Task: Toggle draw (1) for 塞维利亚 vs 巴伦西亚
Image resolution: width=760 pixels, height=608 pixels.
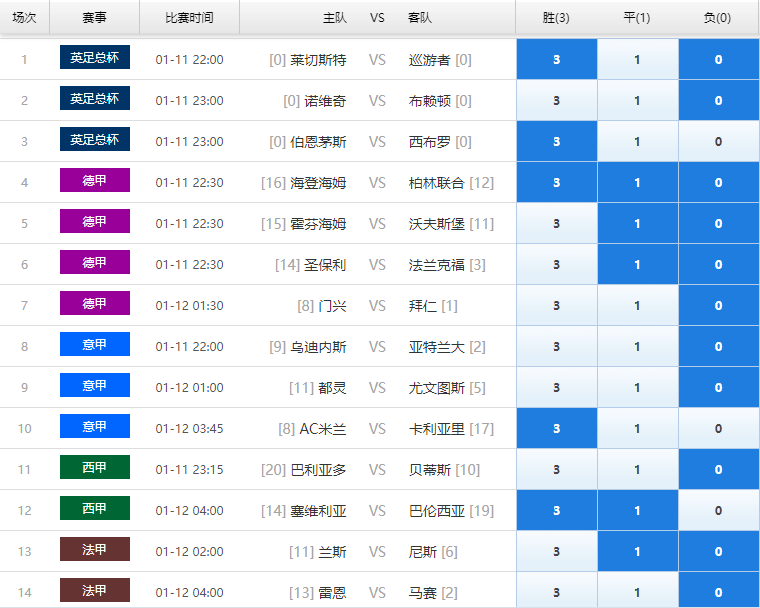Action: [637, 510]
